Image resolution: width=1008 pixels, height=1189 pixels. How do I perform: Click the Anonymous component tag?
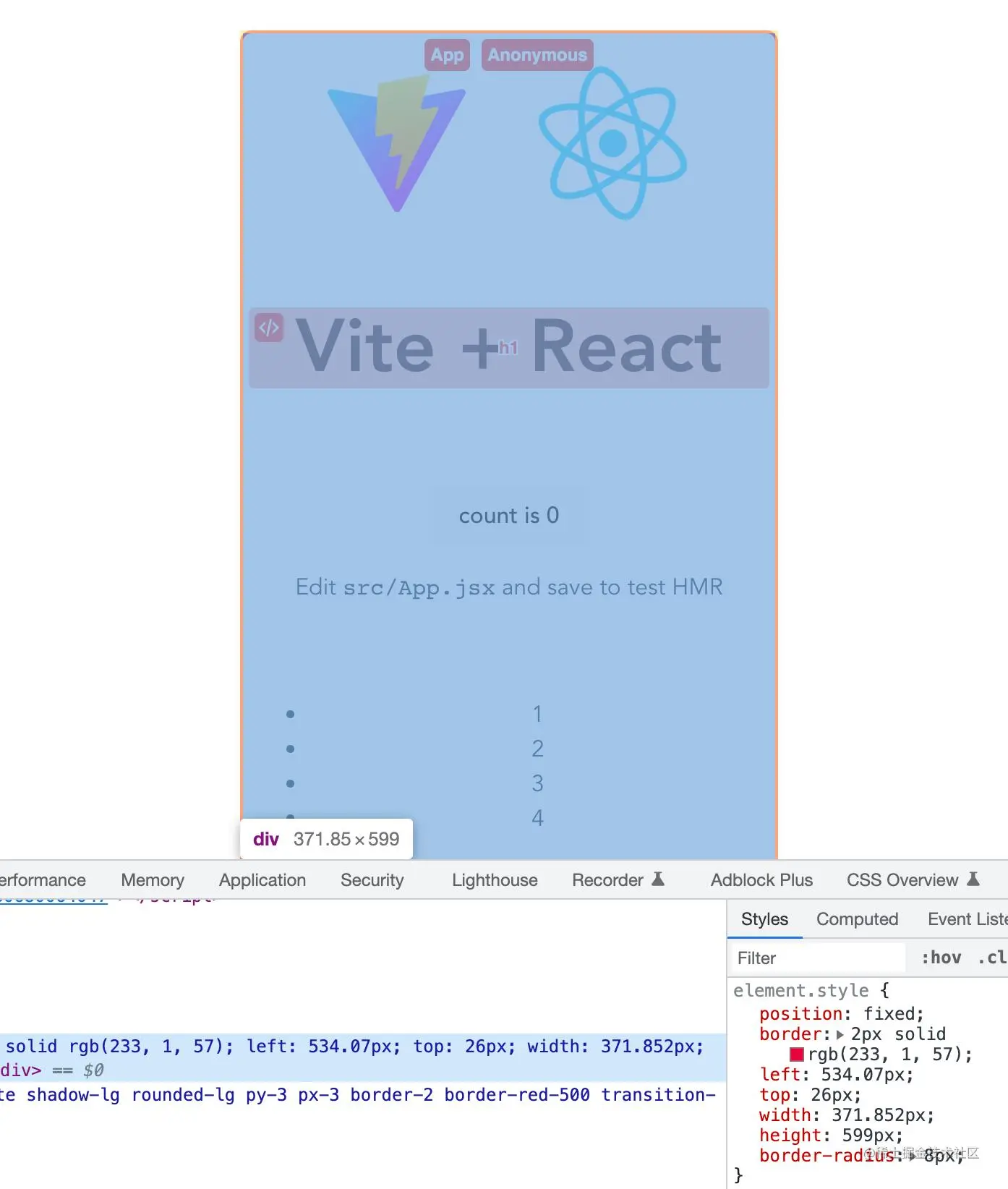point(537,55)
